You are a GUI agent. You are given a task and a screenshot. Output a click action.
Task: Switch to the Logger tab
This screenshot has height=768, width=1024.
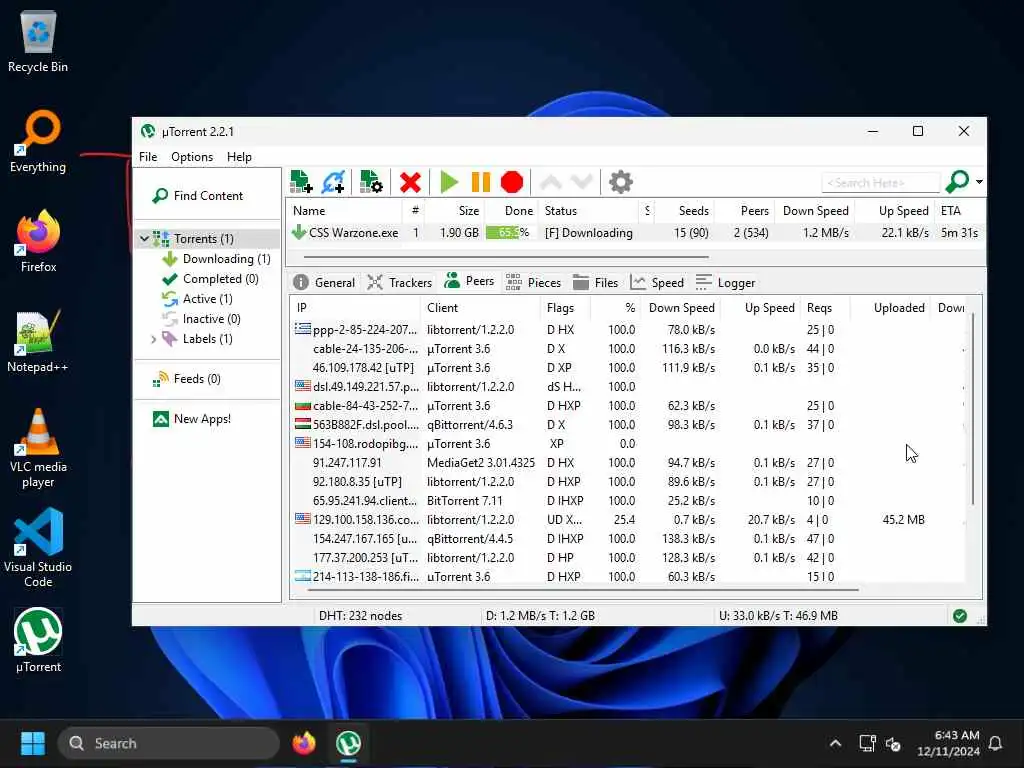point(726,282)
